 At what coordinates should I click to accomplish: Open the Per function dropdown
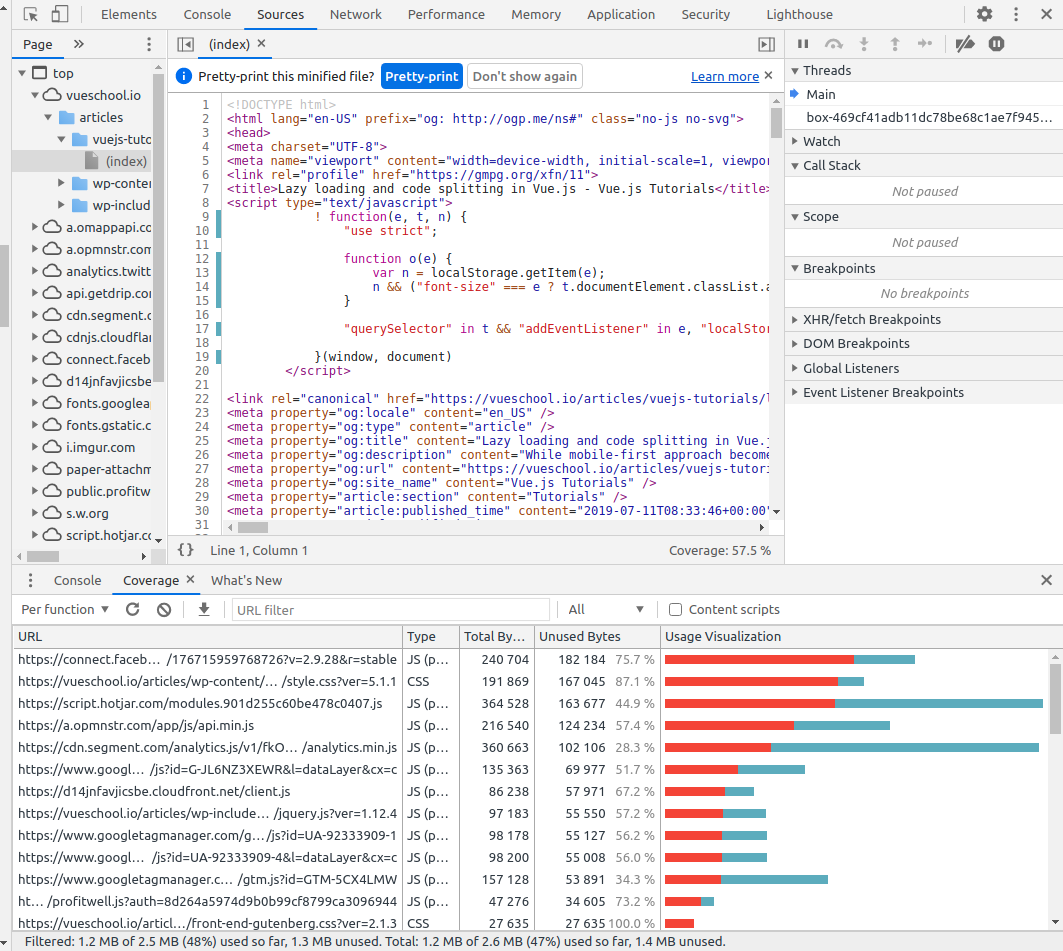coord(65,609)
